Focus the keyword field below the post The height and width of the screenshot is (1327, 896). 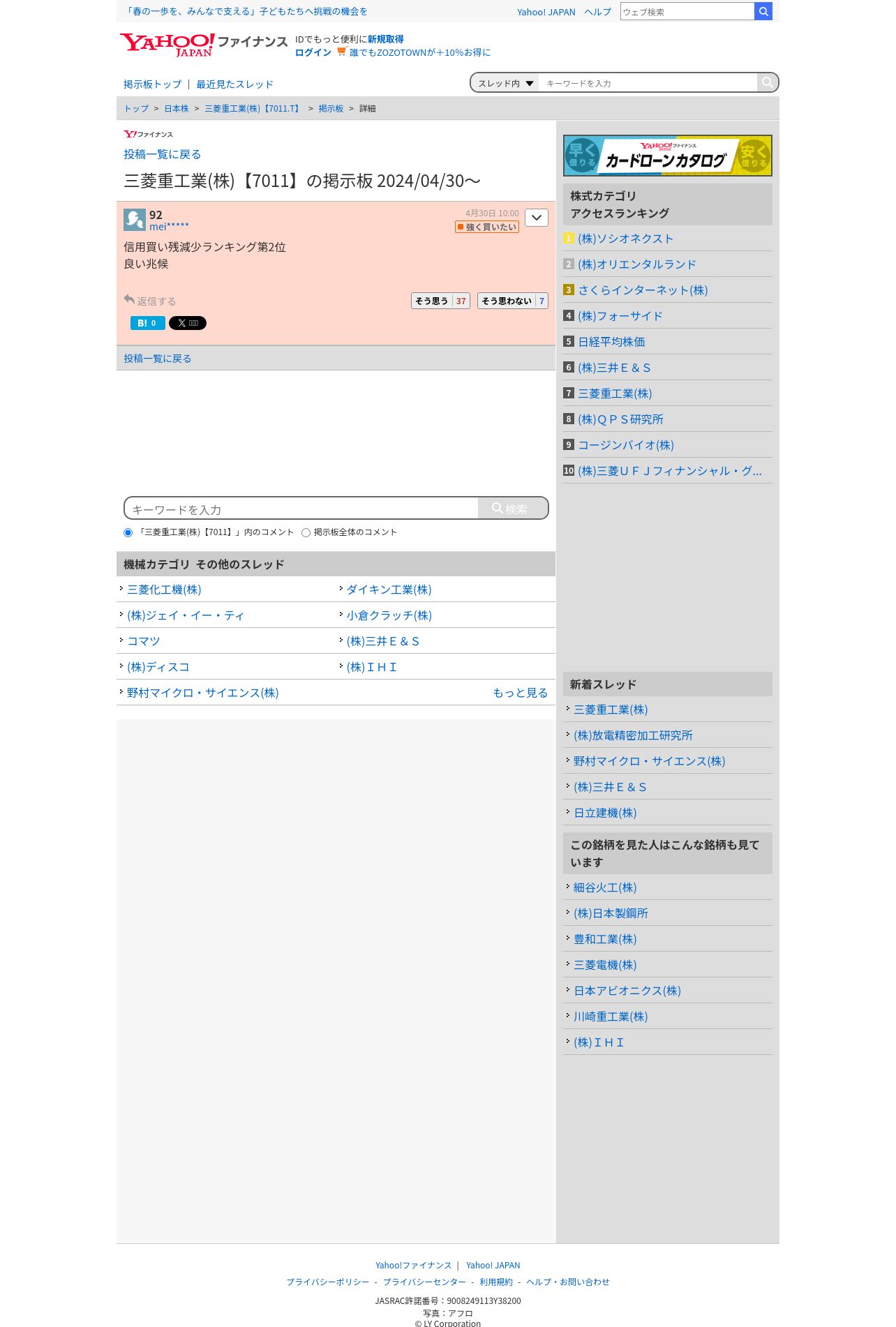click(x=301, y=509)
